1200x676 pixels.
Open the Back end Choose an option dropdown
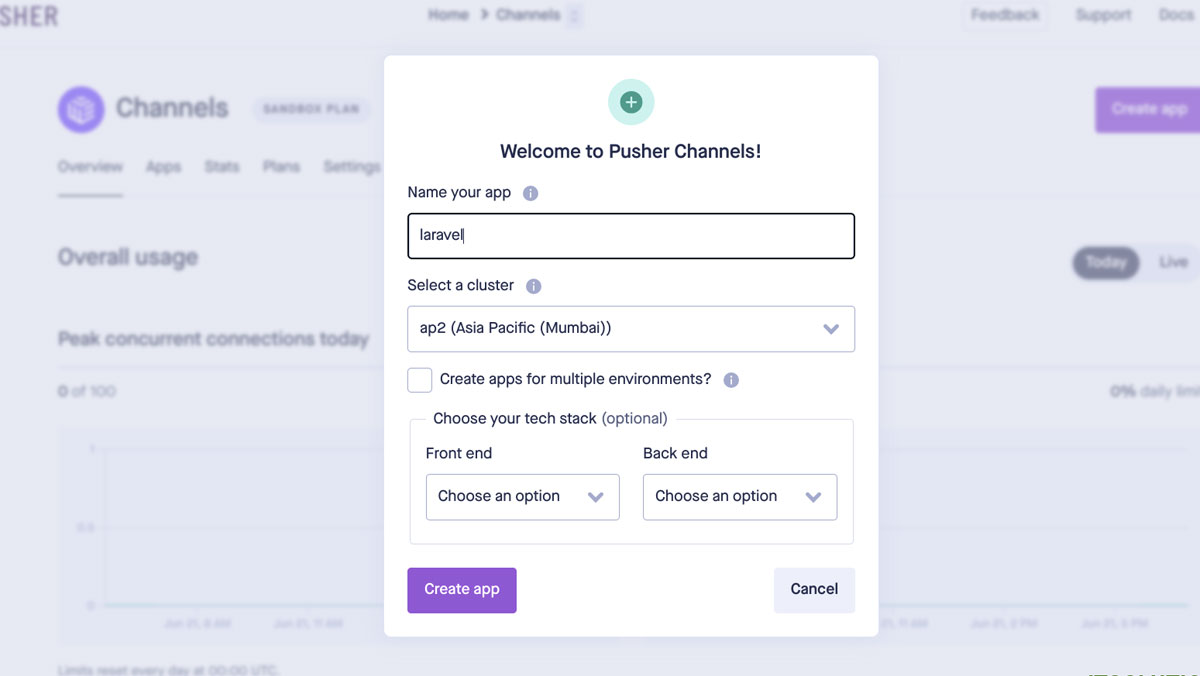point(740,497)
